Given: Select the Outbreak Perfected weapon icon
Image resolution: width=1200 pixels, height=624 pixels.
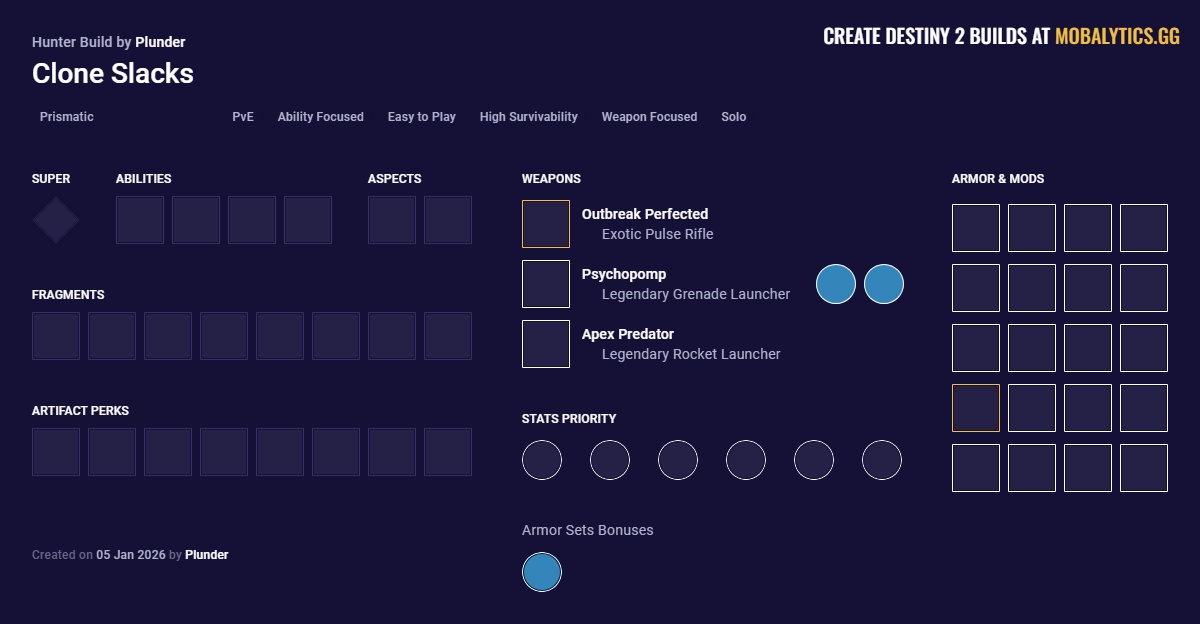Looking at the screenshot, I should 546,224.
